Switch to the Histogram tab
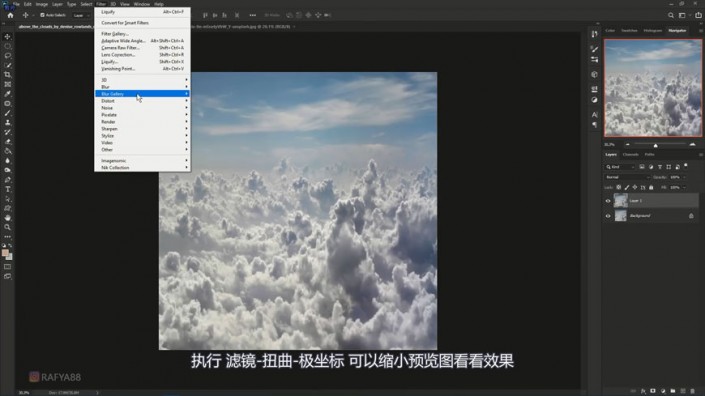 pos(653,31)
